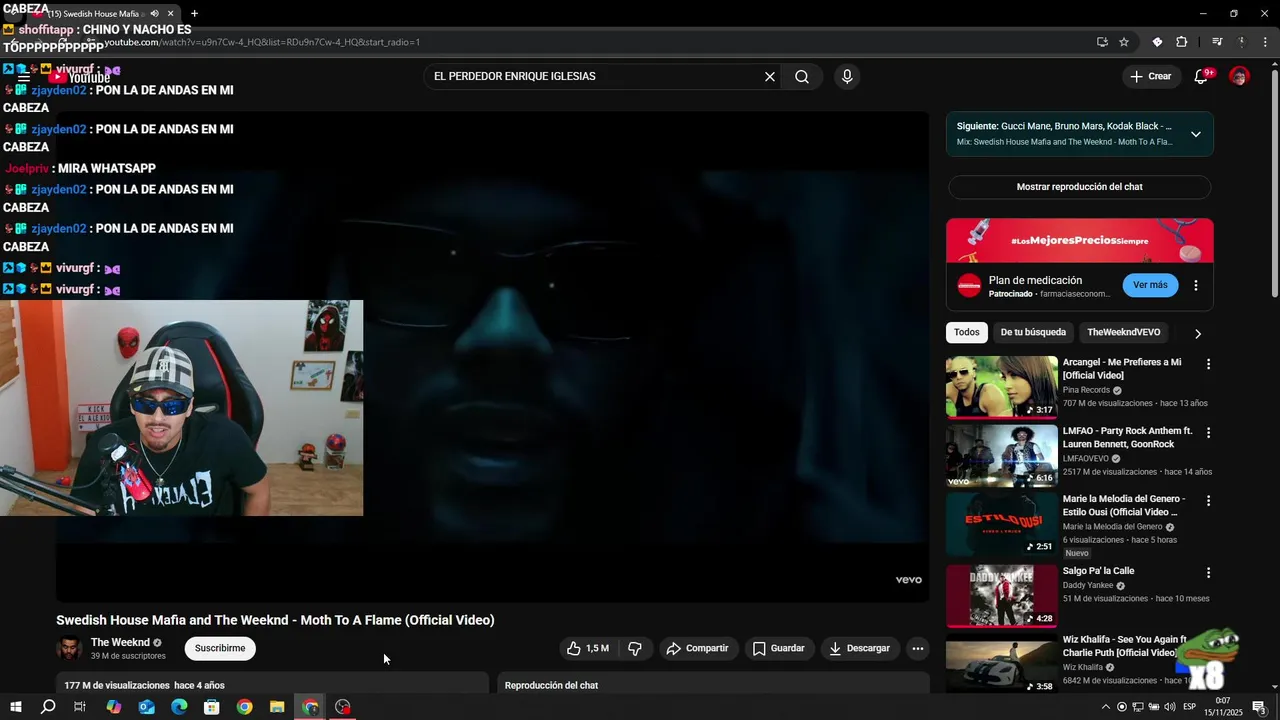Bookmark this page with the star icon
This screenshot has width=1280, height=720.
(x=1124, y=42)
